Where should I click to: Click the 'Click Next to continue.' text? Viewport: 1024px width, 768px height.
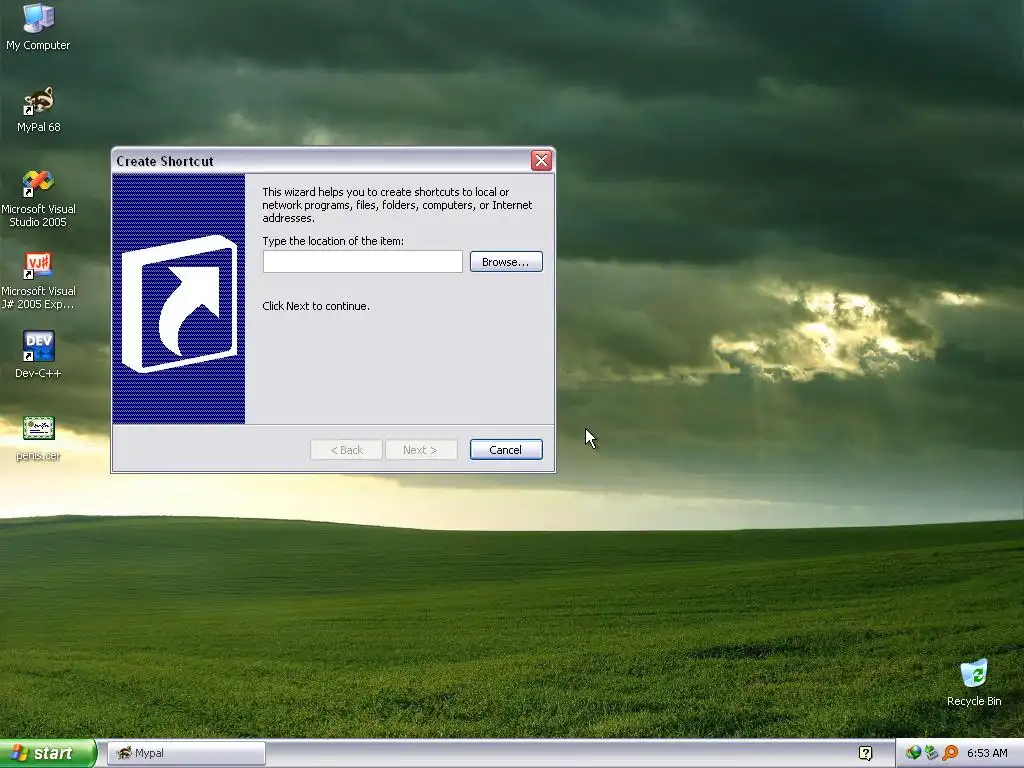coord(316,306)
